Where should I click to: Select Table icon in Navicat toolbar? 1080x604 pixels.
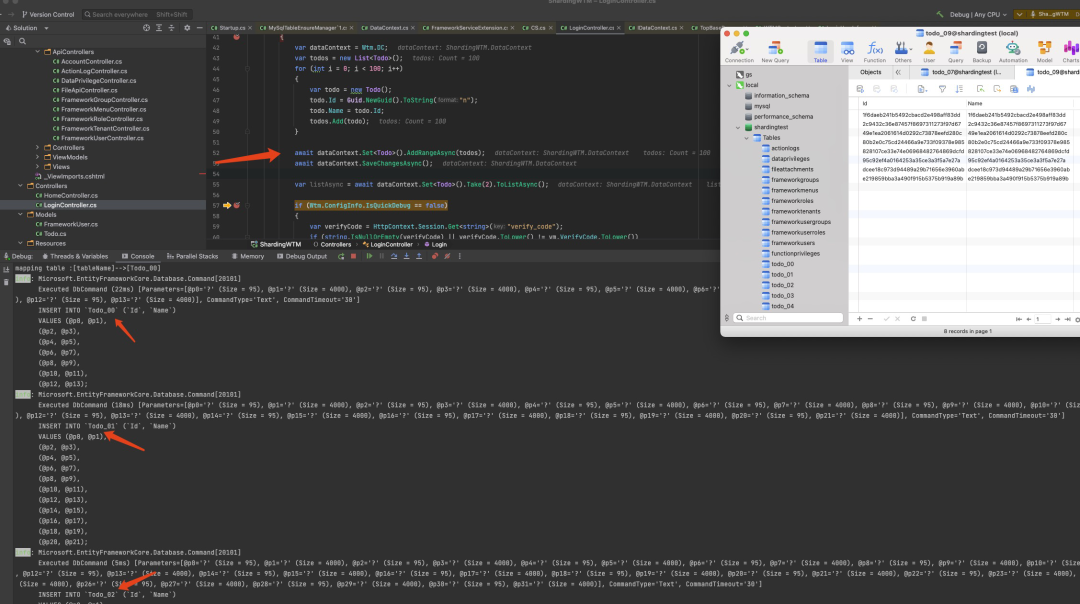point(820,51)
